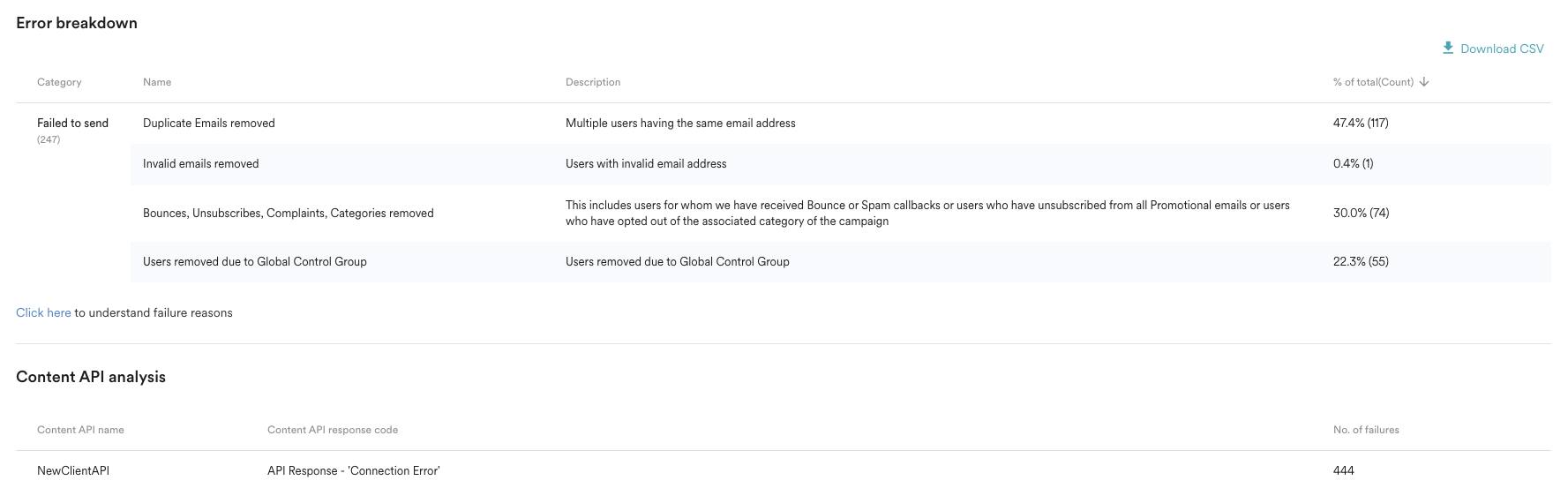Select Users removed due to Global Control Group name
Viewport: 1568px width, 503px height.
255,262
